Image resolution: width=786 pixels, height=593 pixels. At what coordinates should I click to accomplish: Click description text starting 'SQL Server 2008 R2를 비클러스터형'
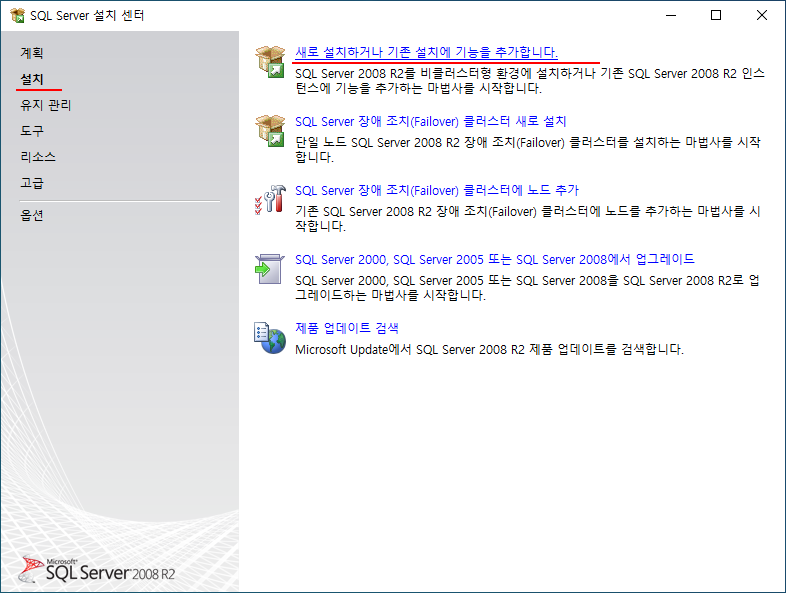530,81
